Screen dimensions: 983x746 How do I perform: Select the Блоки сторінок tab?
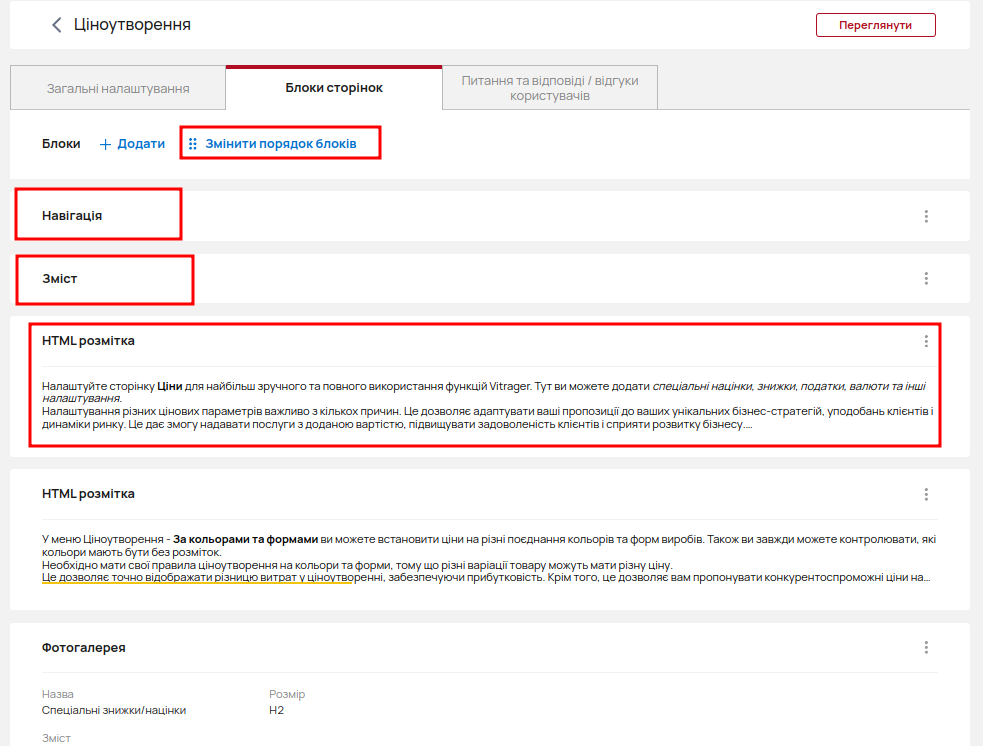tap(334, 88)
